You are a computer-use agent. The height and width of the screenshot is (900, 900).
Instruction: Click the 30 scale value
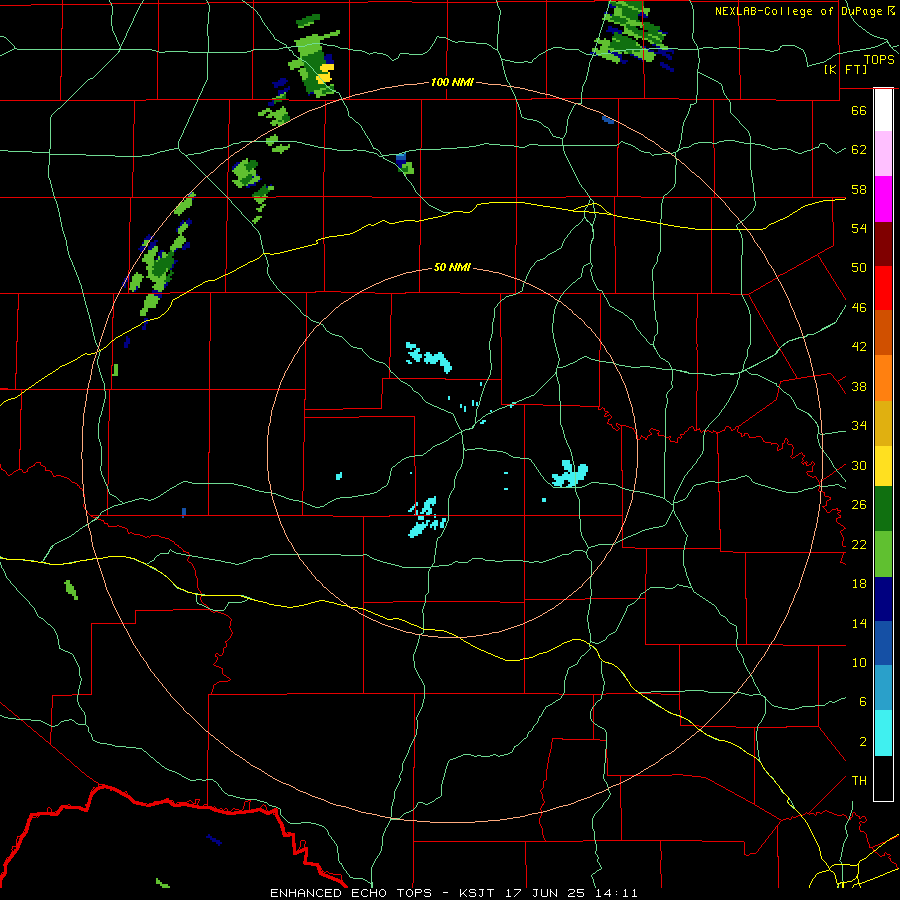point(859,465)
